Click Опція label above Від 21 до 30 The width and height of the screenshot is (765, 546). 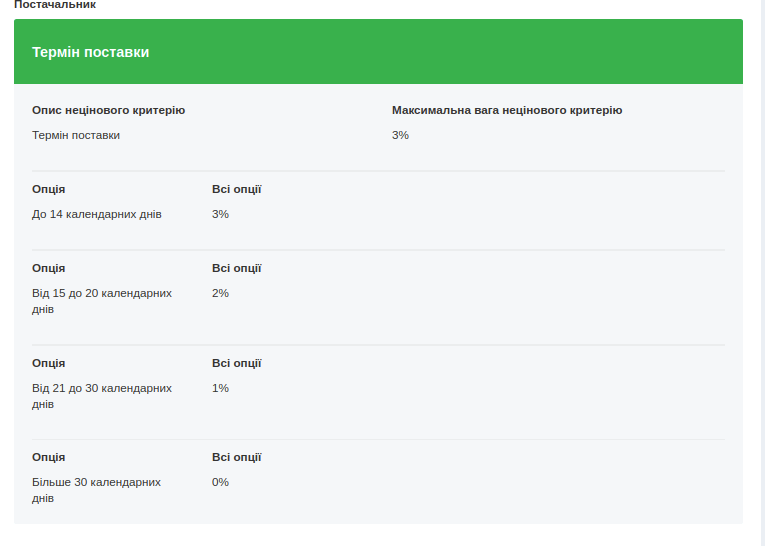coord(49,363)
